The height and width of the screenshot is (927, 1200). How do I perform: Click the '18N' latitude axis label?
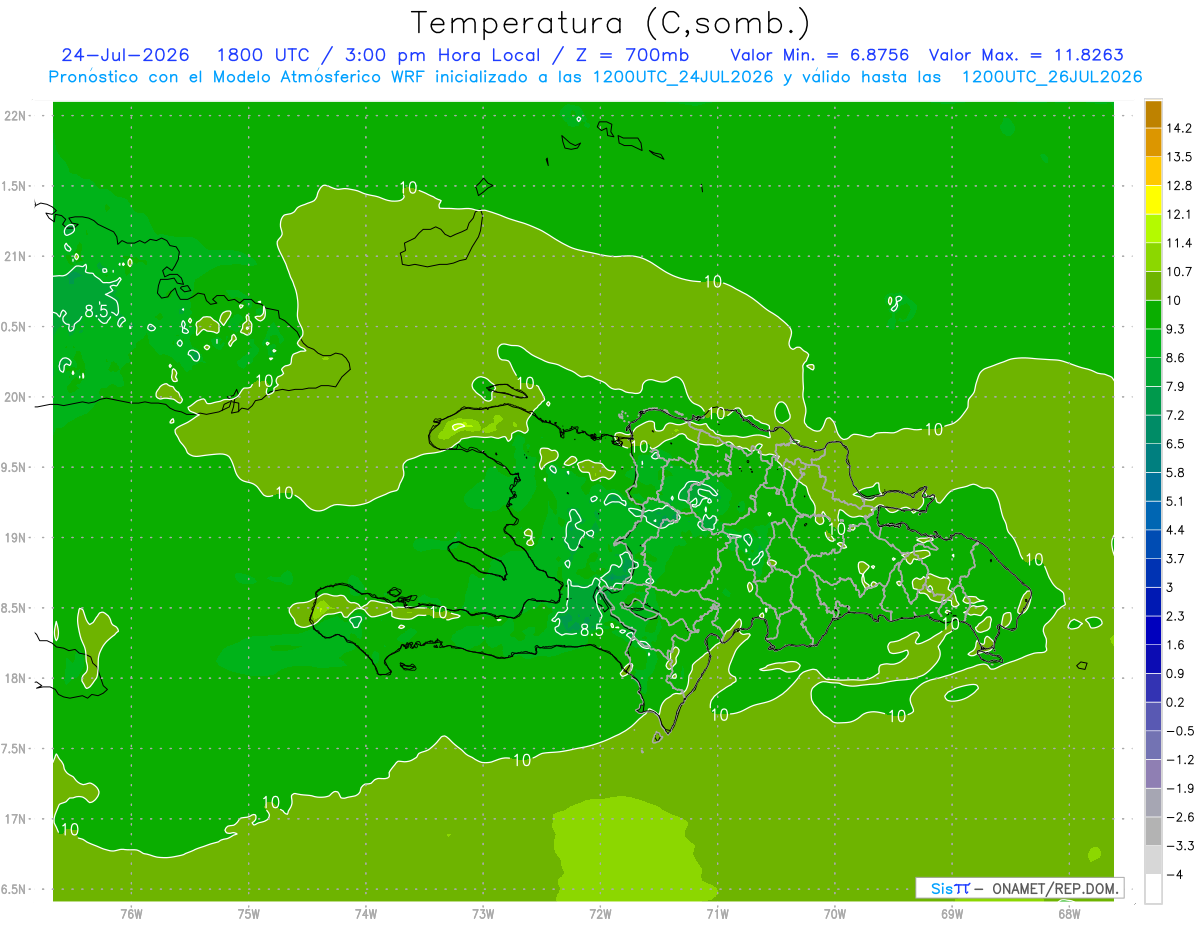tap(16, 678)
